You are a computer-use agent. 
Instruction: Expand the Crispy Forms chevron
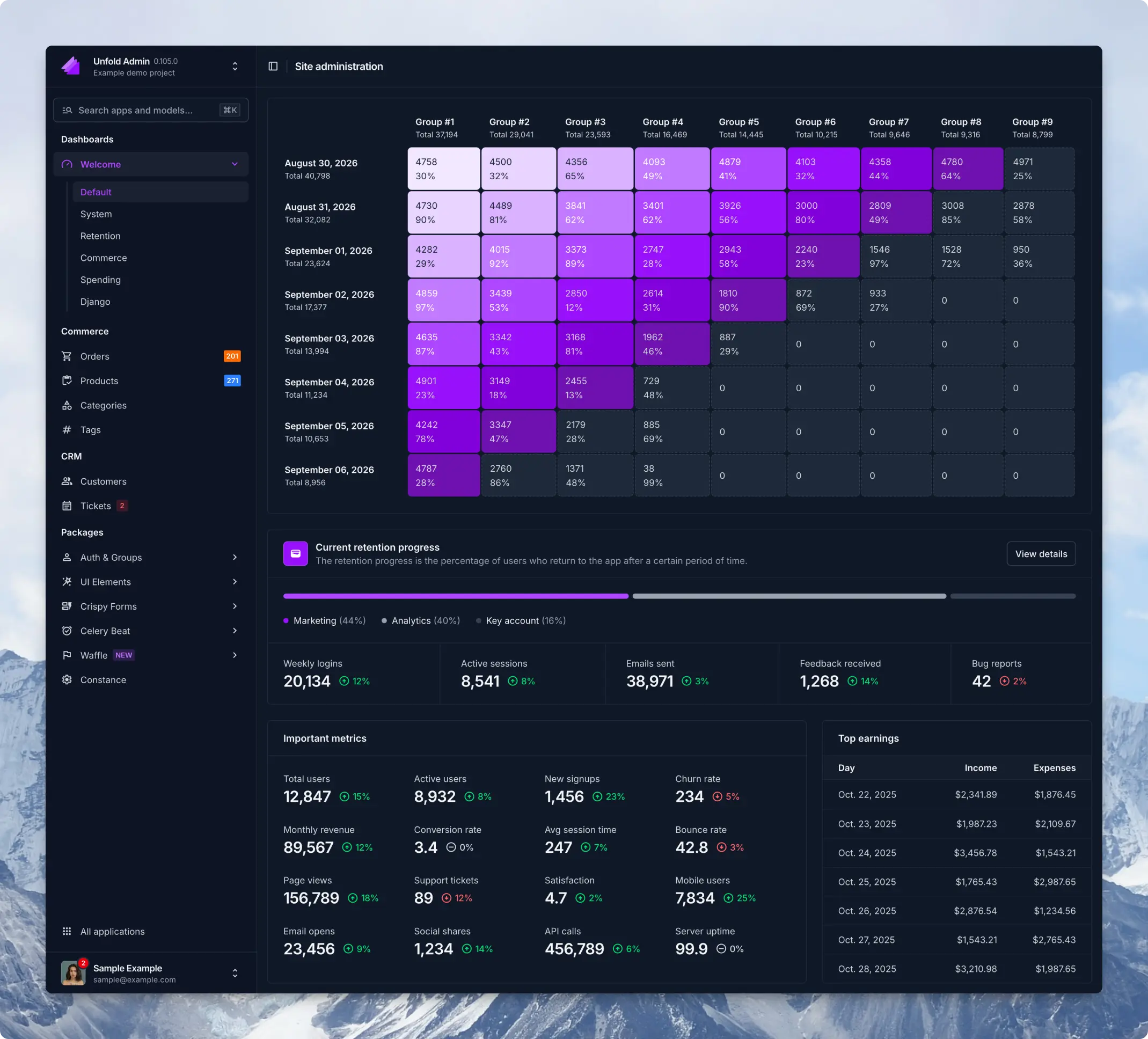[x=235, y=606]
